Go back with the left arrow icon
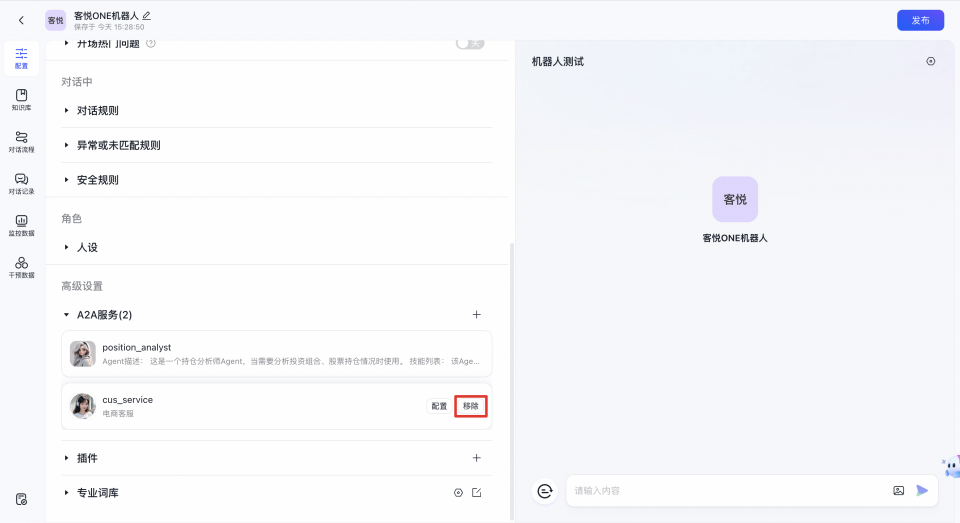Image resolution: width=960 pixels, height=523 pixels. coord(21,20)
